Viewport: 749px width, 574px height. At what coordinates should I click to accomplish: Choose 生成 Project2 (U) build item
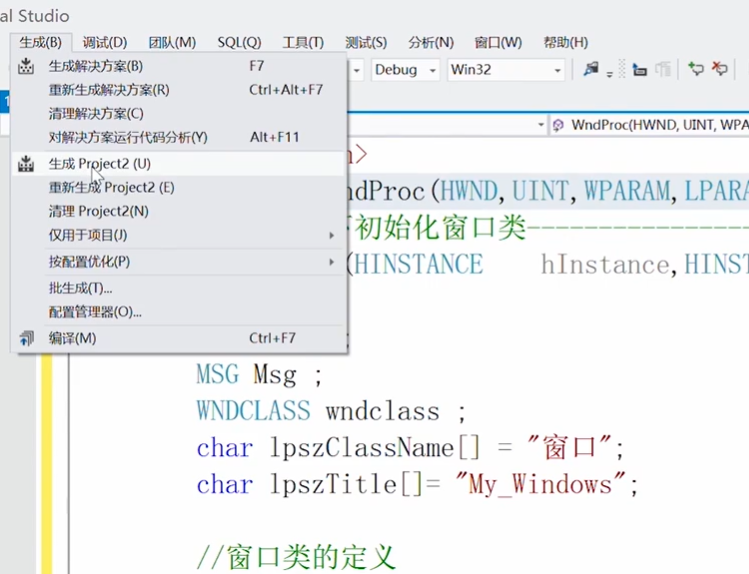[179, 164]
